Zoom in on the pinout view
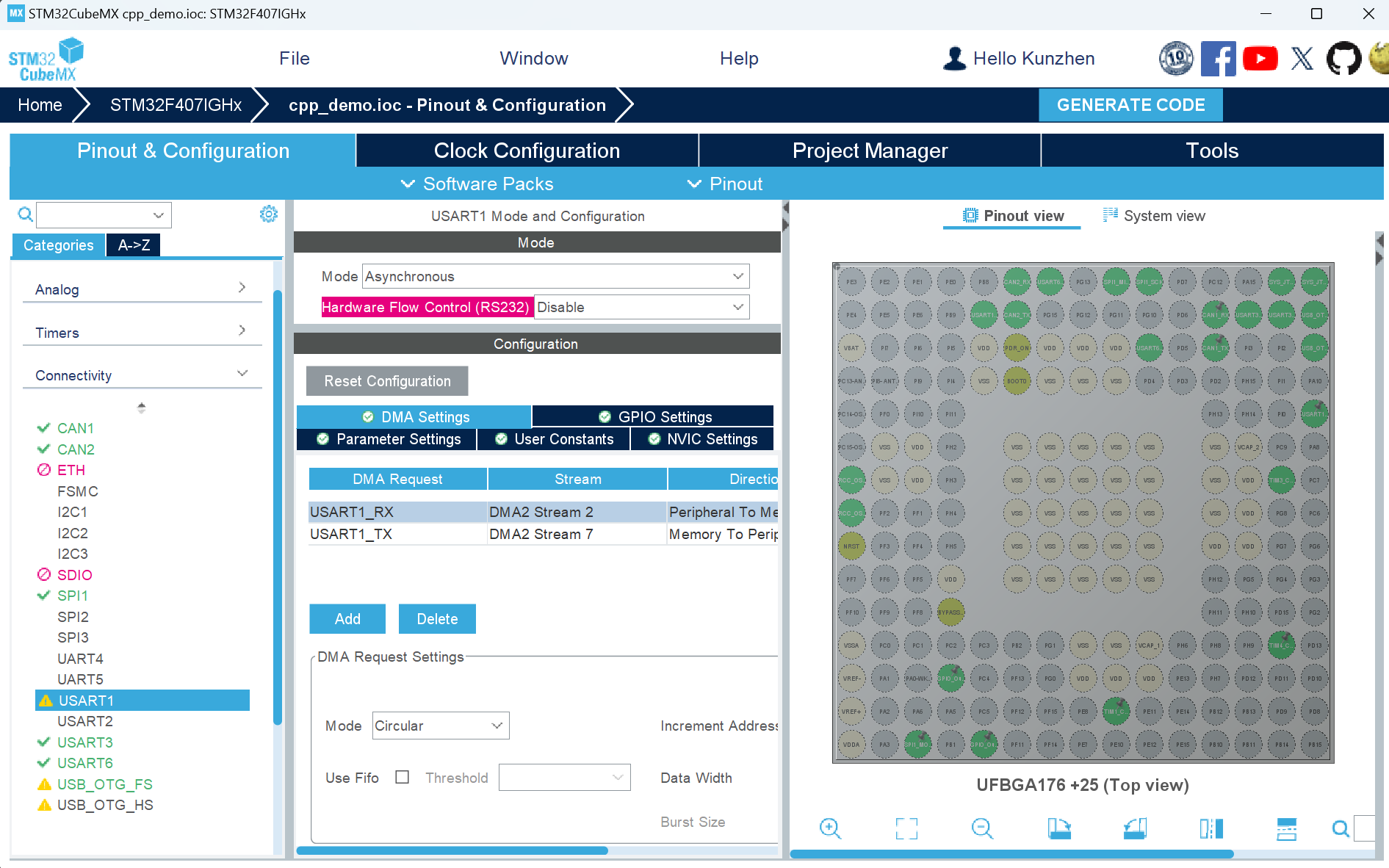The image size is (1389, 868). [830, 828]
